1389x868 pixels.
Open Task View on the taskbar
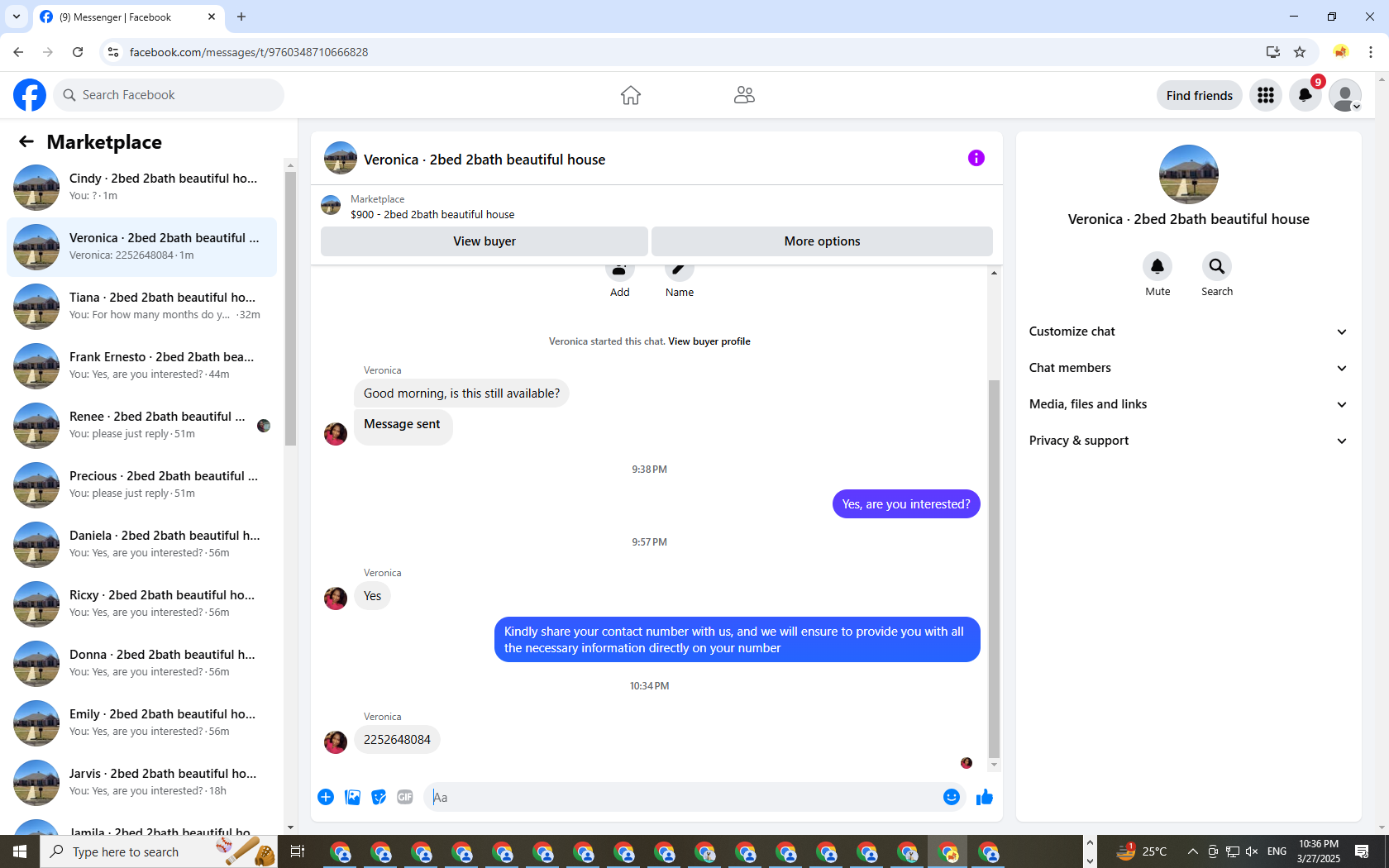[298, 851]
